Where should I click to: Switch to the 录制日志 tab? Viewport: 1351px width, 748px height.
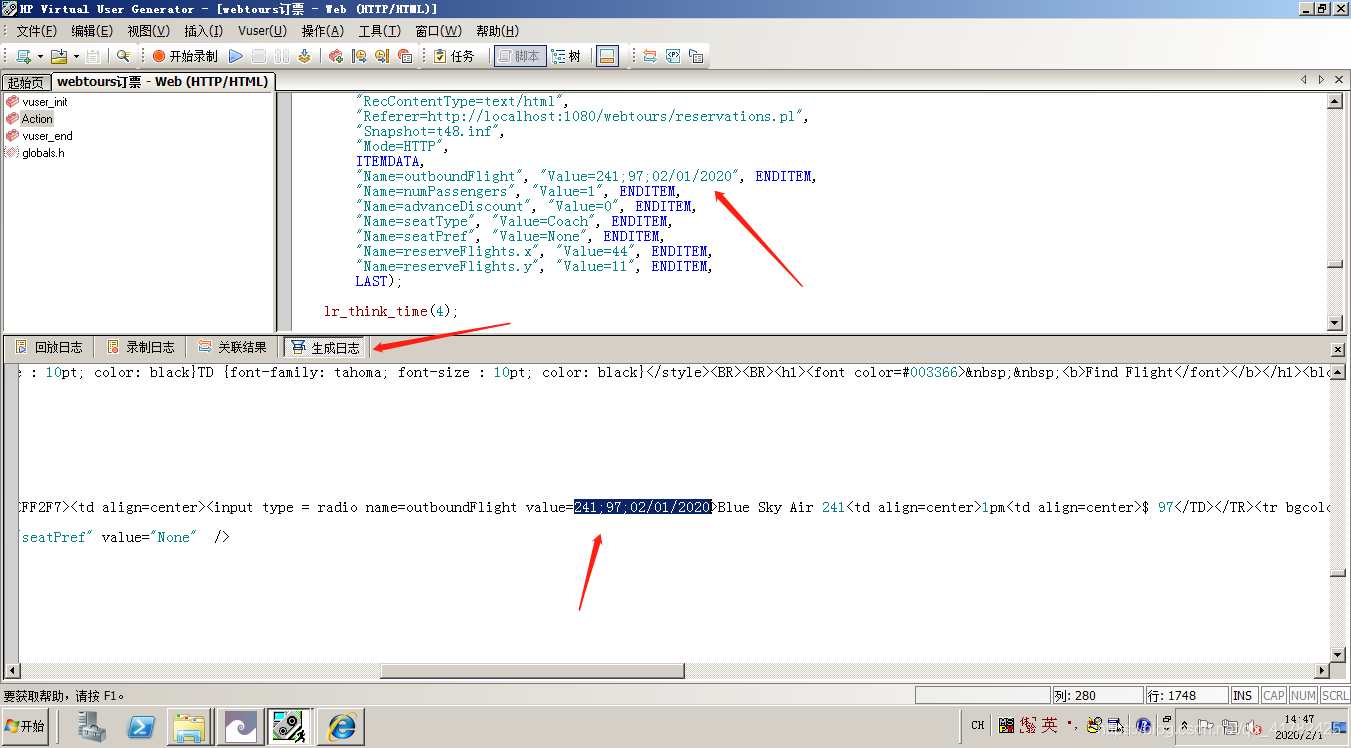pos(140,347)
